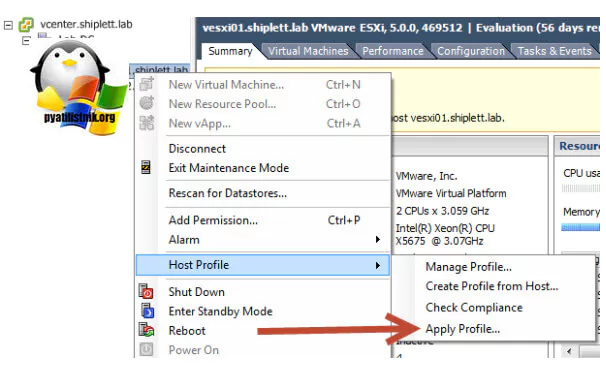The width and height of the screenshot is (606, 366).
Task: Select Exit Maintenance Mode
Action: pyautogui.click(x=263, y=168)
